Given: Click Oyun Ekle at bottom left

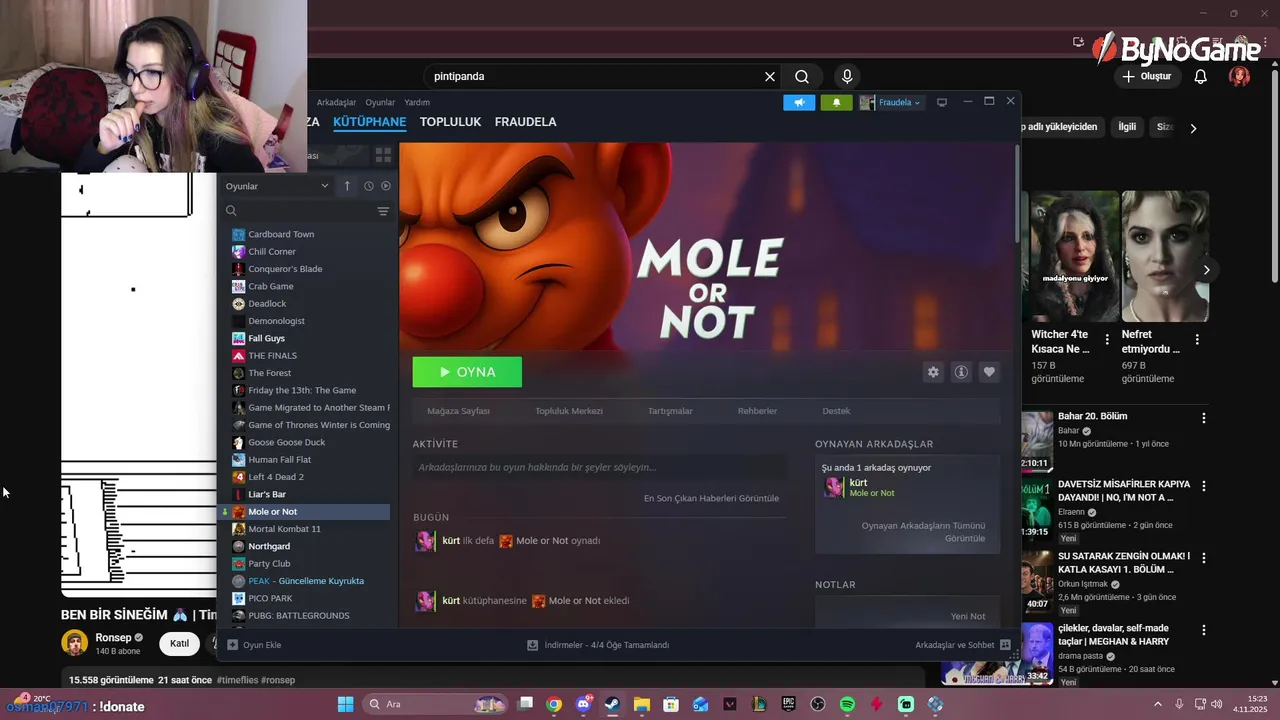Looking at the screenshot, I should (255, 645).
